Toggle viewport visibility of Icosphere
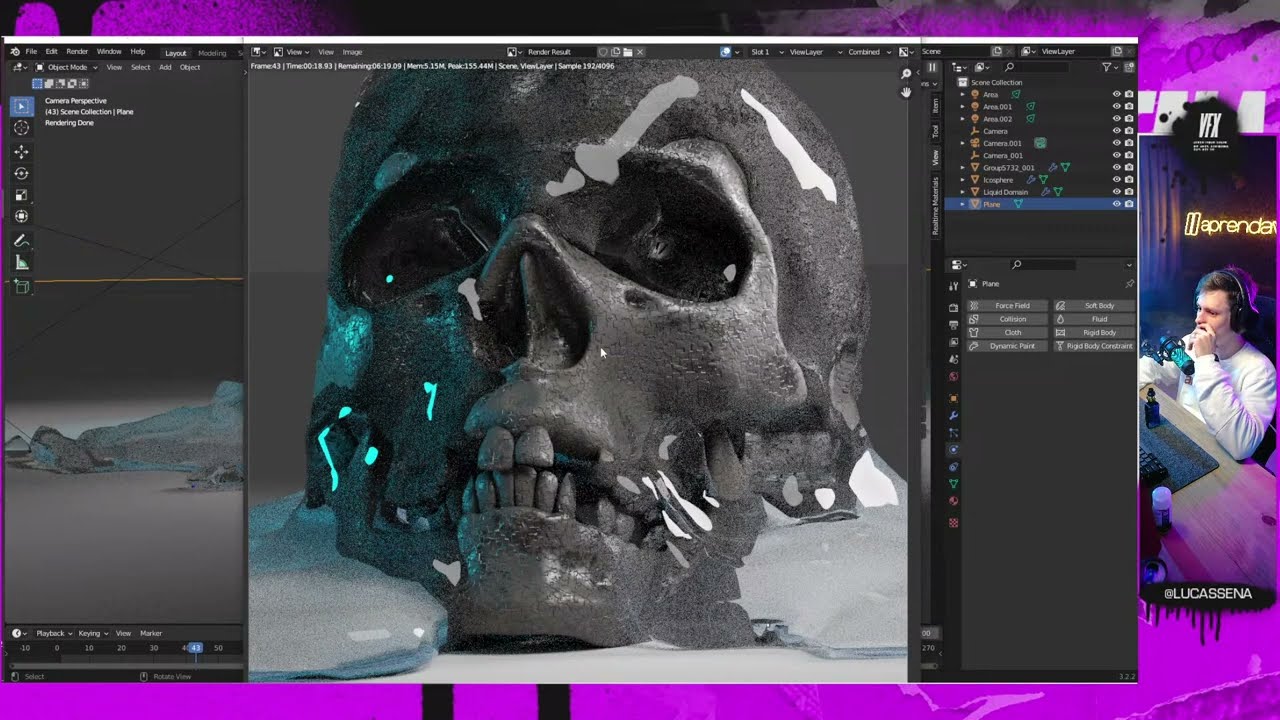This screenshot has height=720, width=1280. (1117, 180)
